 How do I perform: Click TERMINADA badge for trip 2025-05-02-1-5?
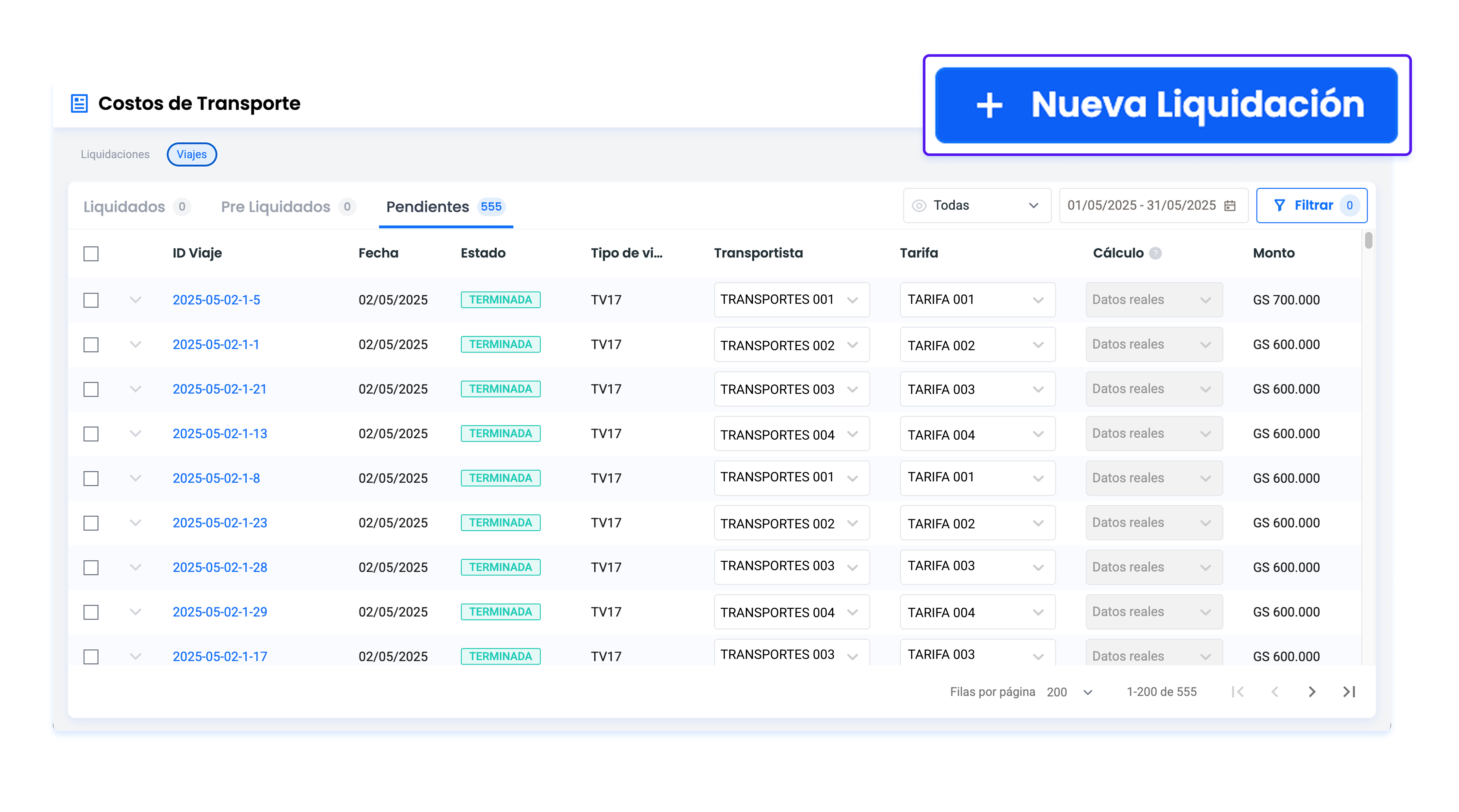501,300
